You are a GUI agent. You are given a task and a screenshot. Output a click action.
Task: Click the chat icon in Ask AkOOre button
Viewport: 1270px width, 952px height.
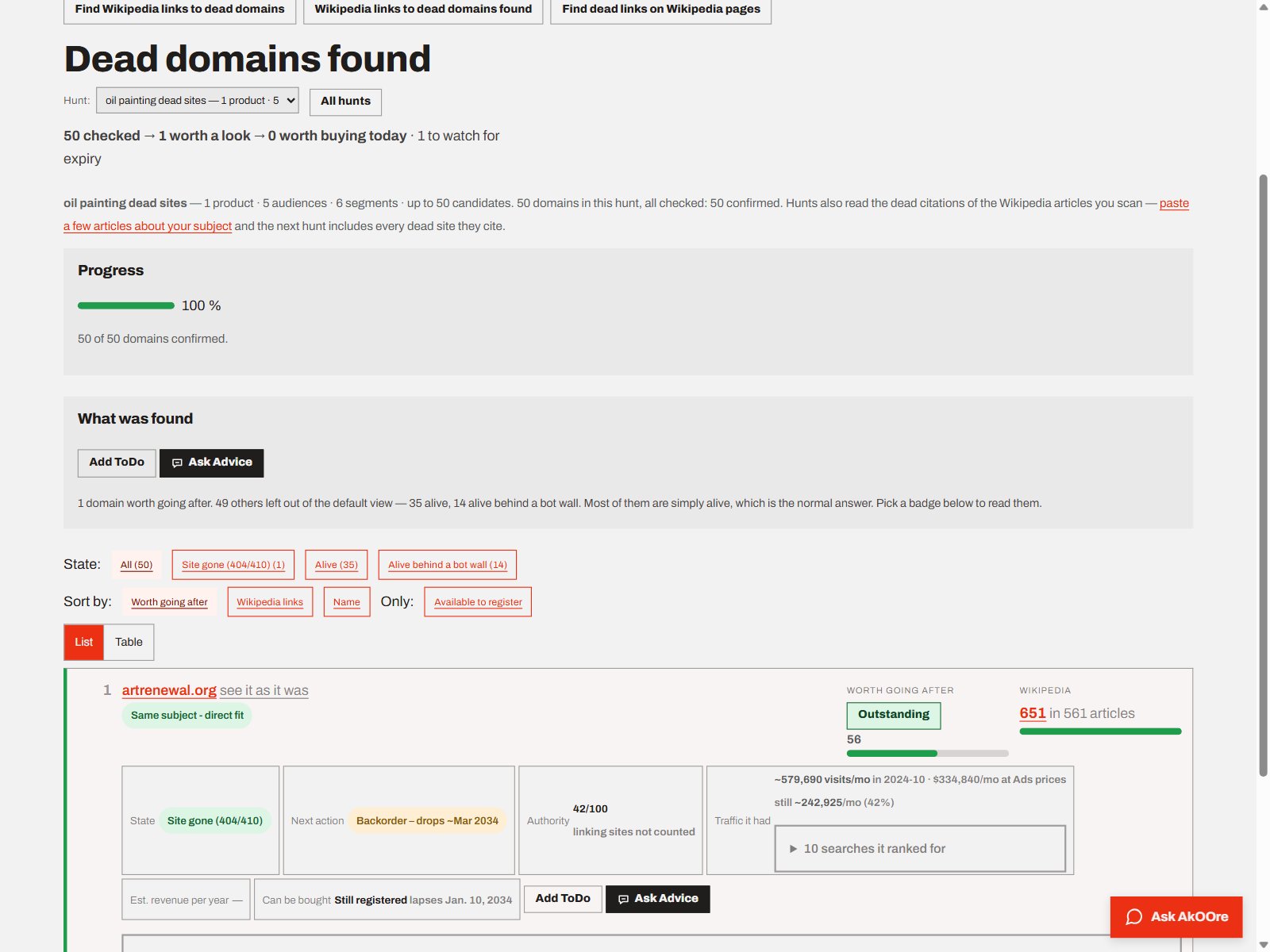[x=1134, y=917]
